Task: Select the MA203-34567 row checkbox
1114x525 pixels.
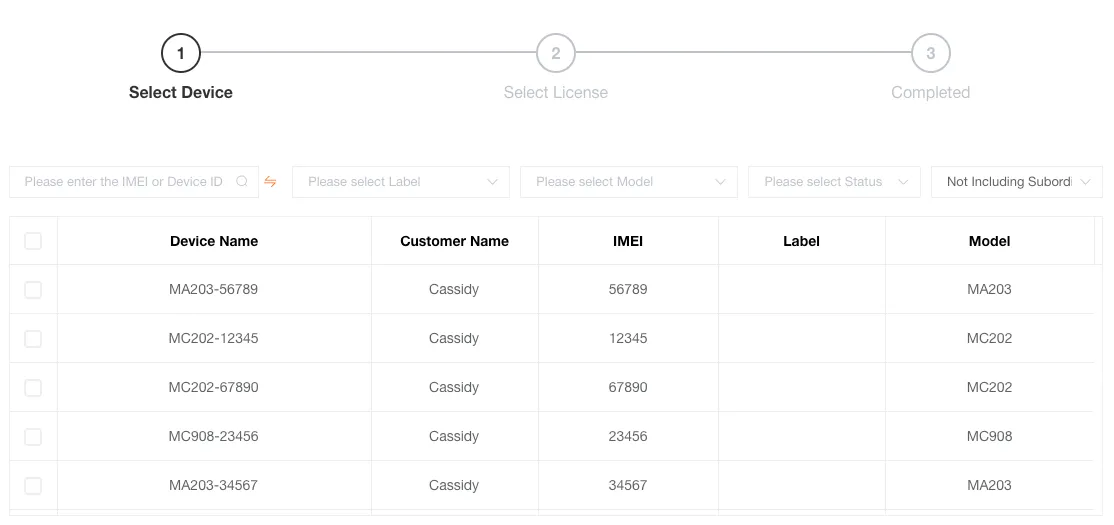Action: (33, 486)
